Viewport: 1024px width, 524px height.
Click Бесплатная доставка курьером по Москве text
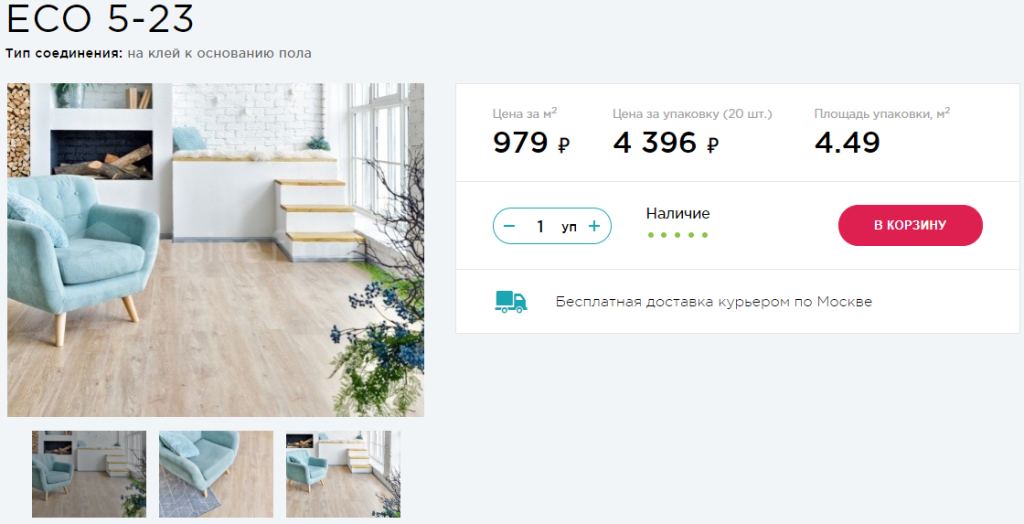point(714,302)
